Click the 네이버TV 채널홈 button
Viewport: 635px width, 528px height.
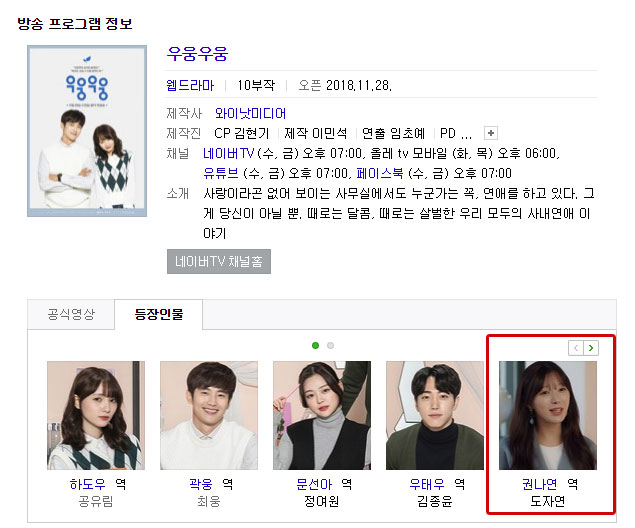219,262
